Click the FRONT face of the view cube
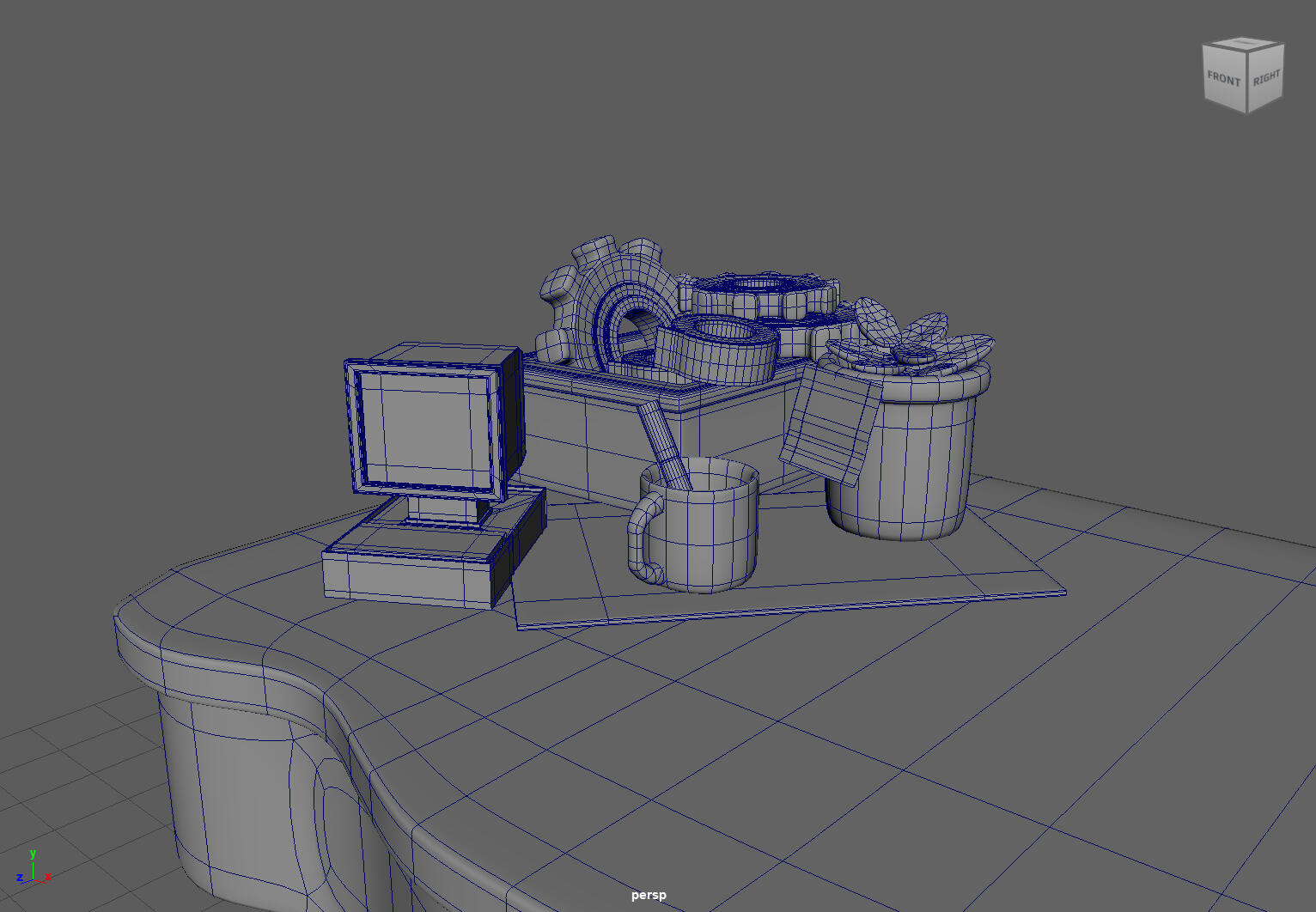This screenshot has width=1316, height=912. coord(1223,80)
